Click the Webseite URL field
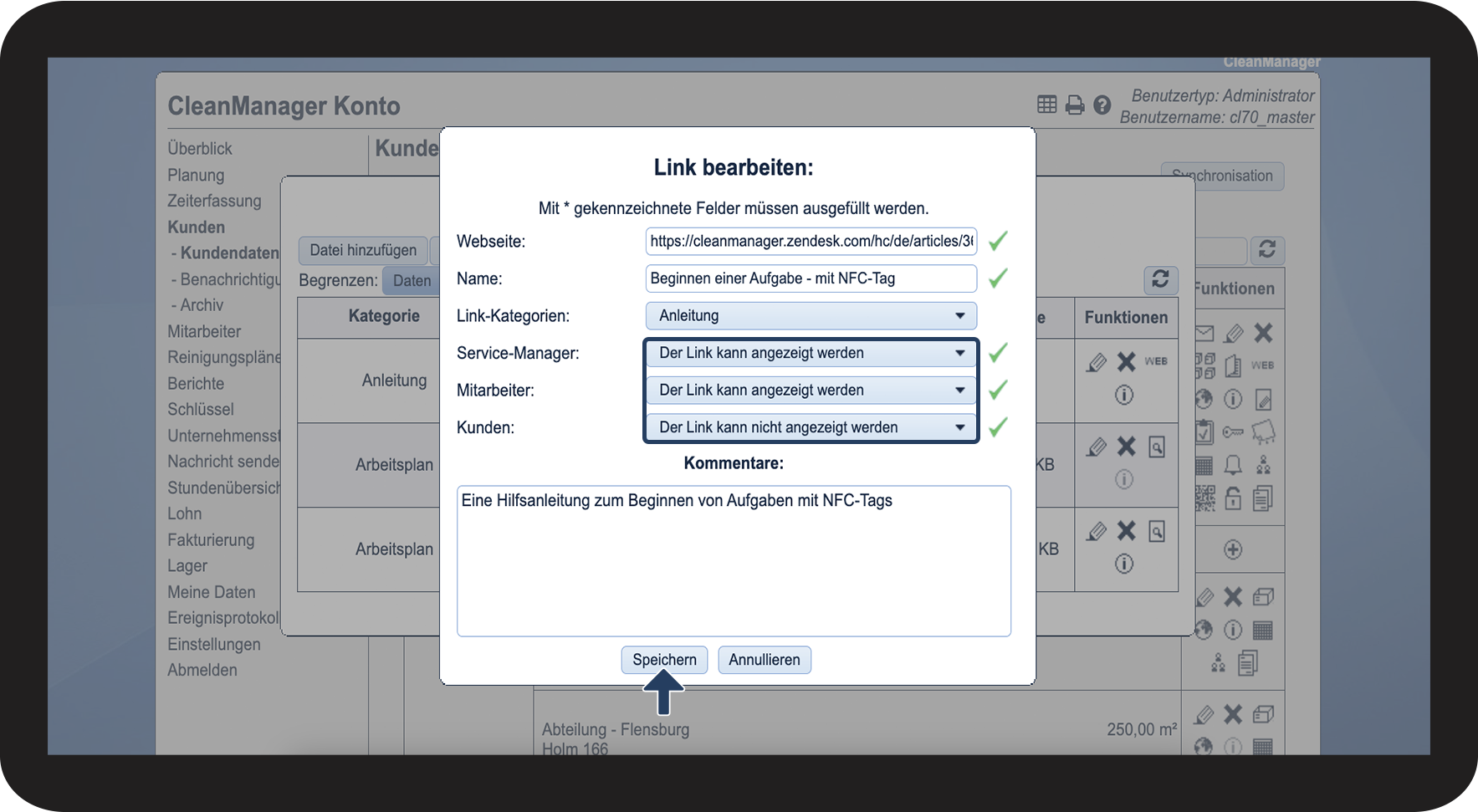The image size is (1478, 812). point(811,241)
